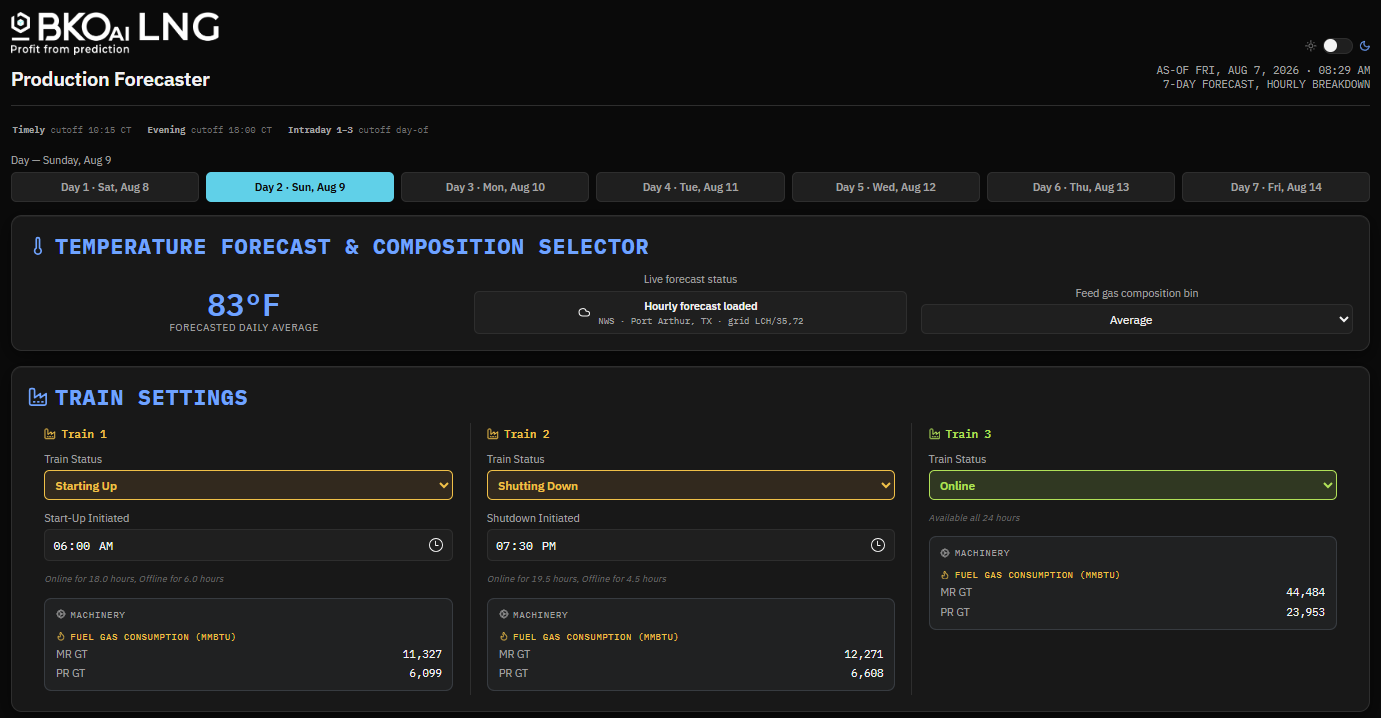This screenshot has height=718, width=1381.
Task: Click the Available all 24 hours note
Action: click(x=974, y=518)
